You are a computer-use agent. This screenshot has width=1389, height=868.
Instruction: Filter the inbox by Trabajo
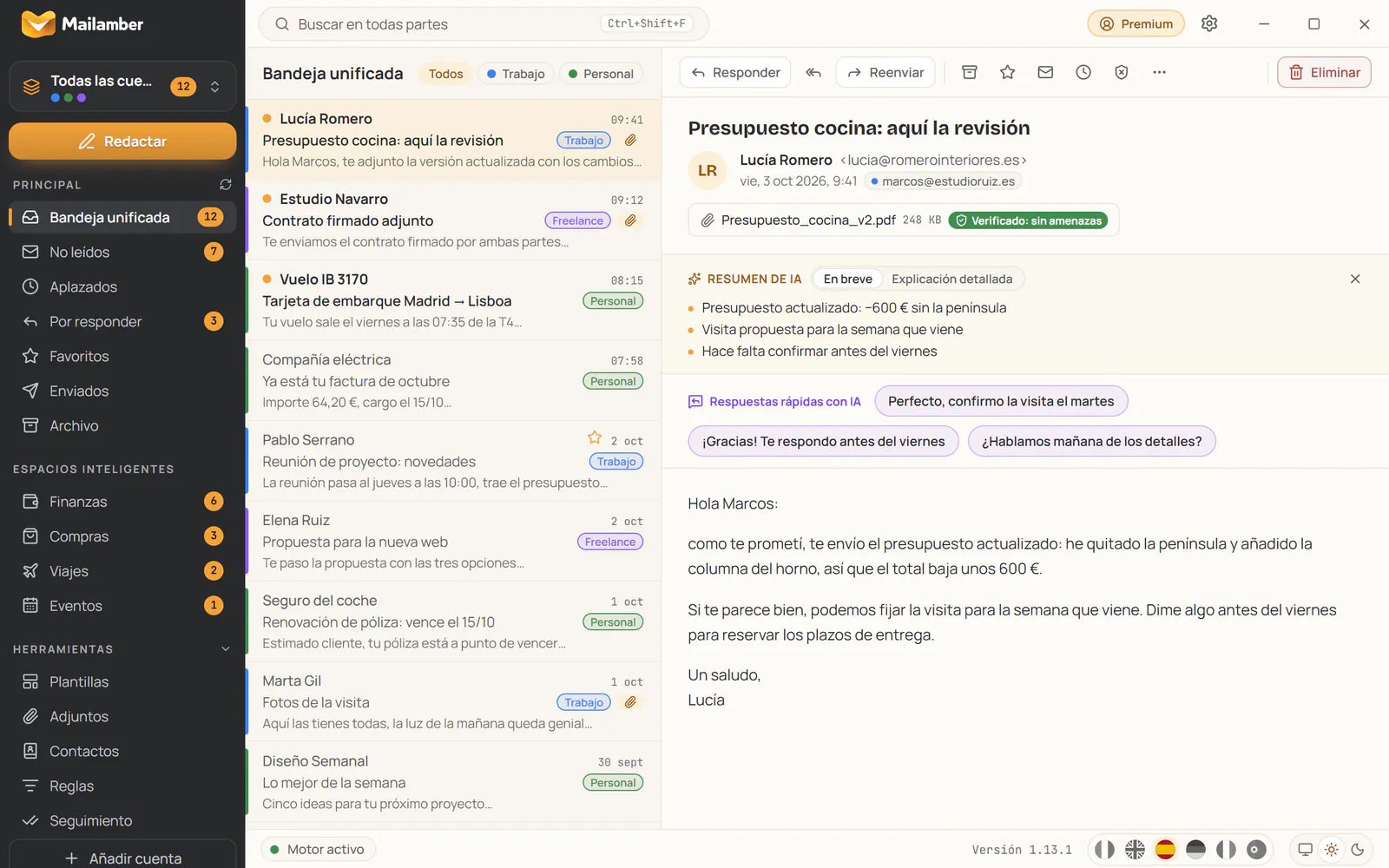click(x=516, y=74)
